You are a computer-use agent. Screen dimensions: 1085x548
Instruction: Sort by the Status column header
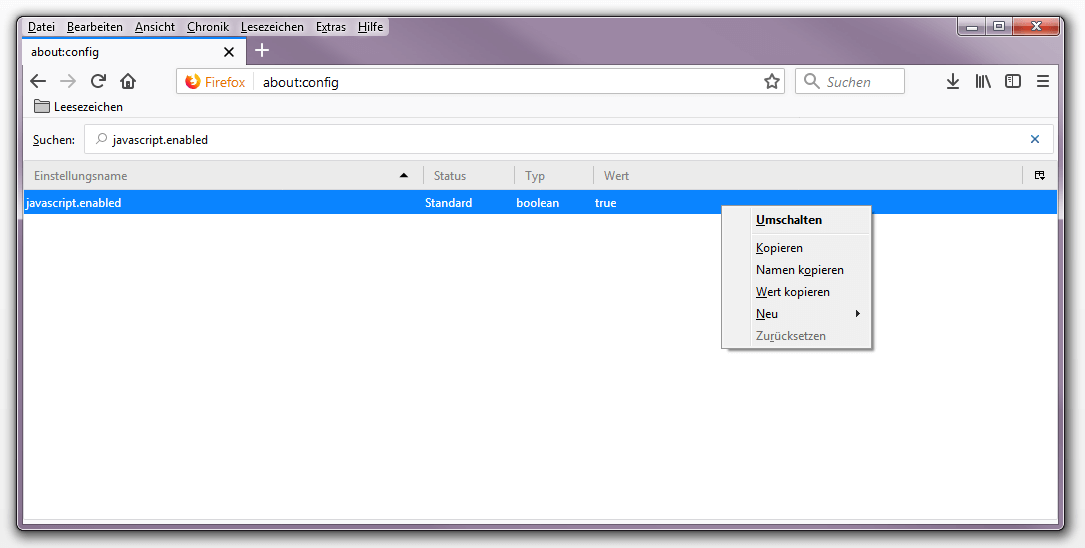coord(469,176)
